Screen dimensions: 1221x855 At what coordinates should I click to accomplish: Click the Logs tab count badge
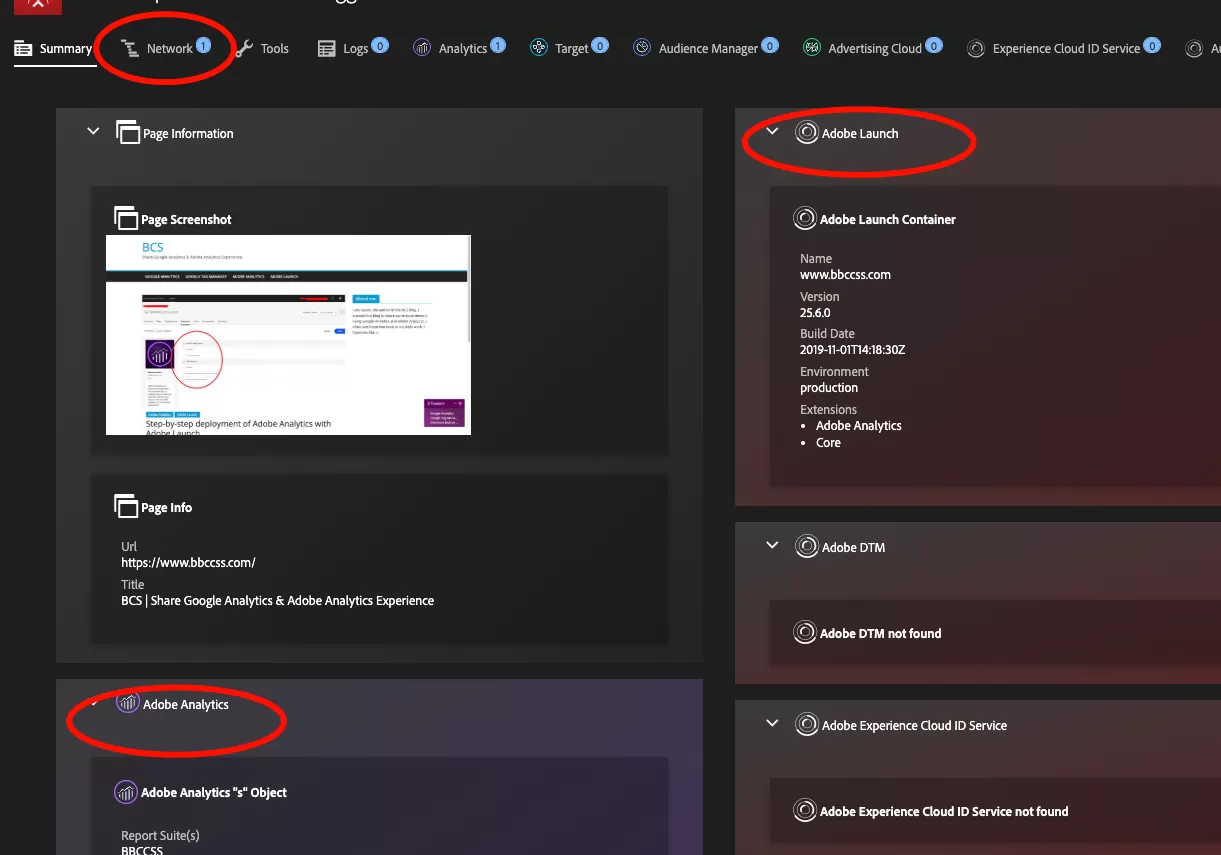[380, 45]
